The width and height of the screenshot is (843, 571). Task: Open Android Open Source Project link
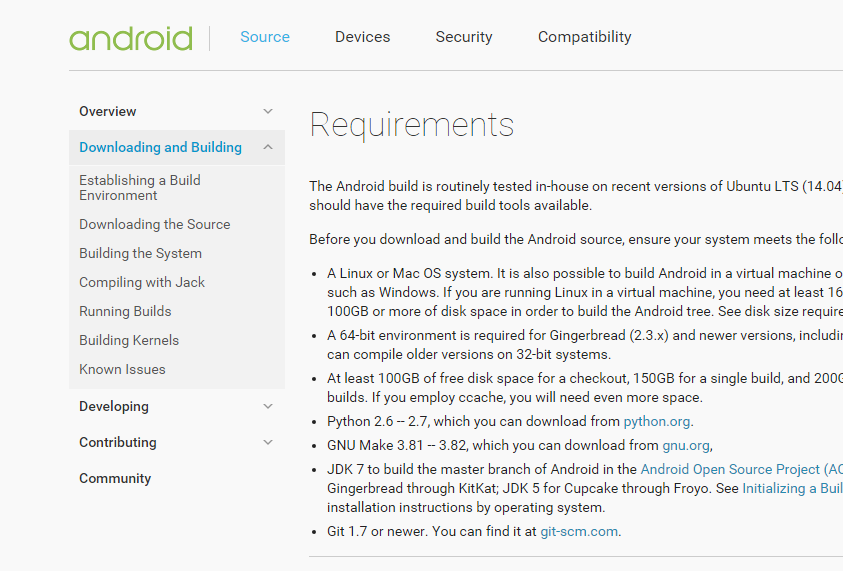click(741, 469)
